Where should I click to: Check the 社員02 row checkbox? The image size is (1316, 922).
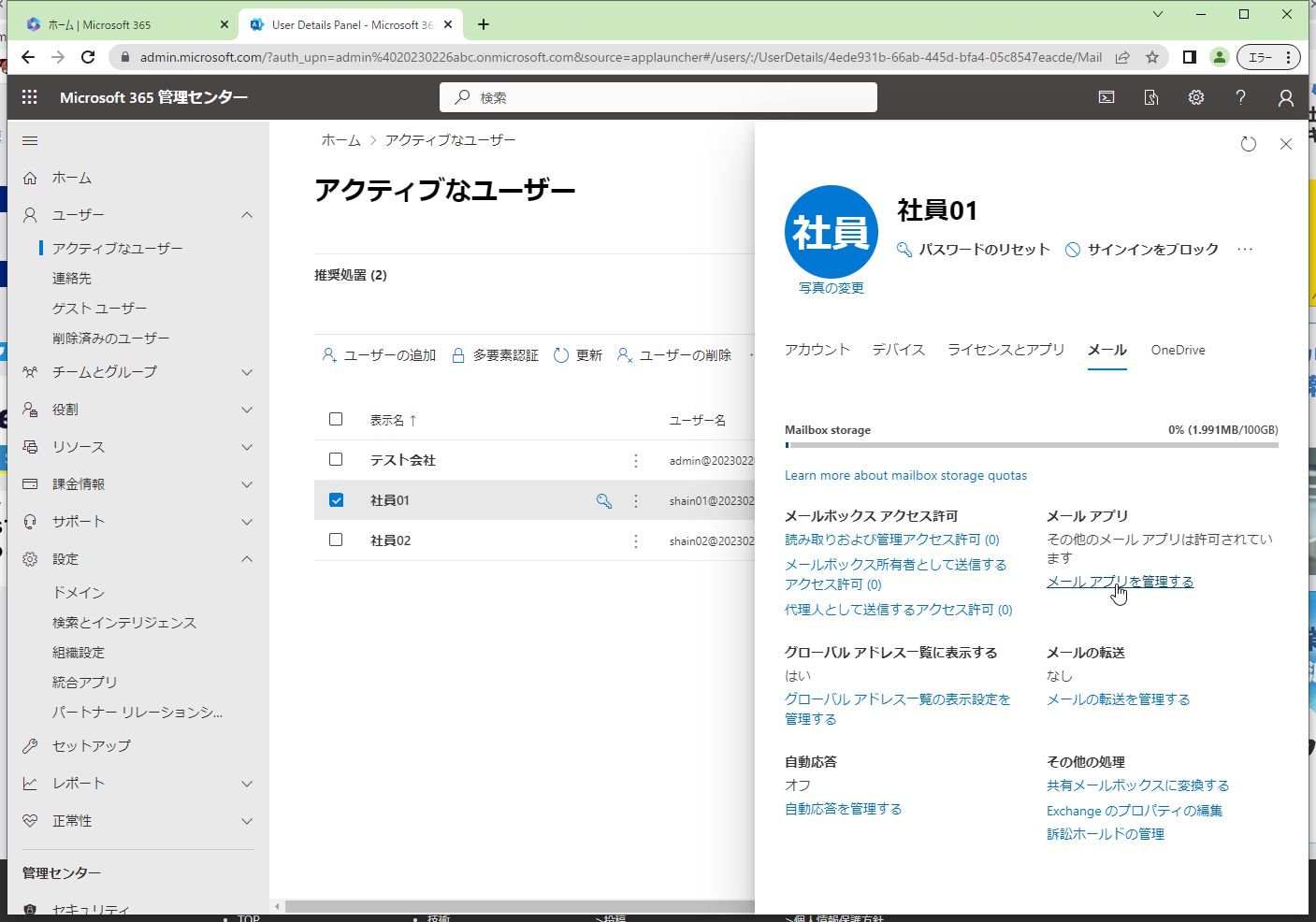pos(336,540)
